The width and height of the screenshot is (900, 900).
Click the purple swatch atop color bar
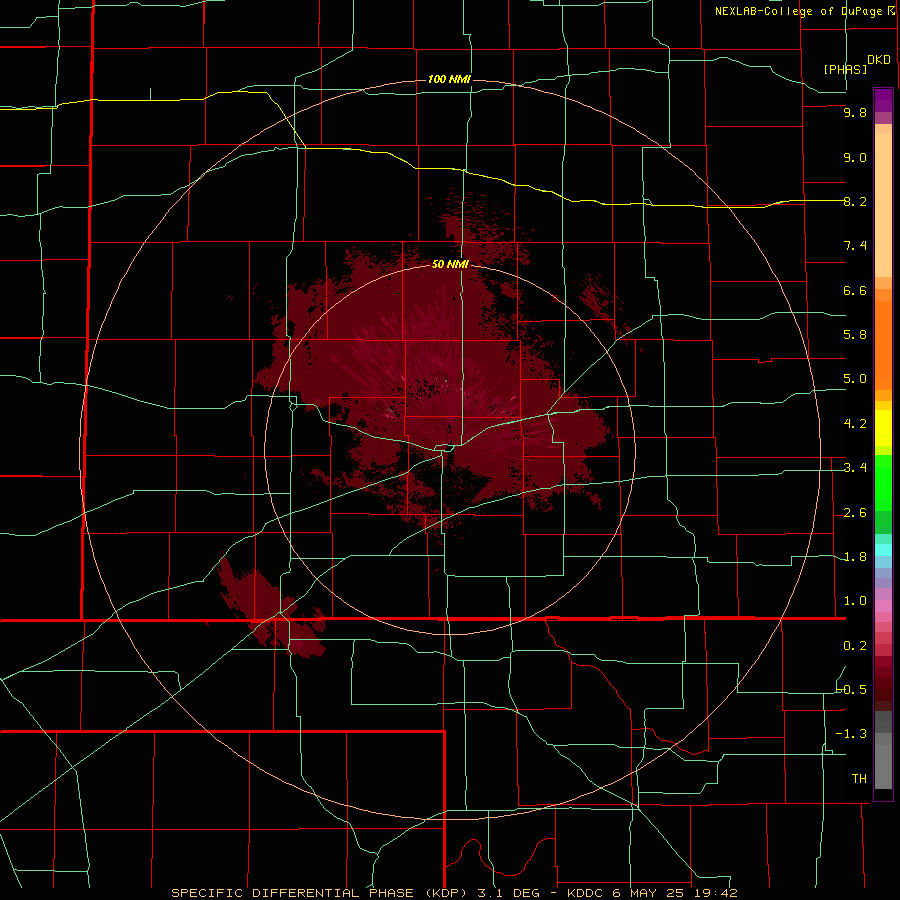coord(883,100)
